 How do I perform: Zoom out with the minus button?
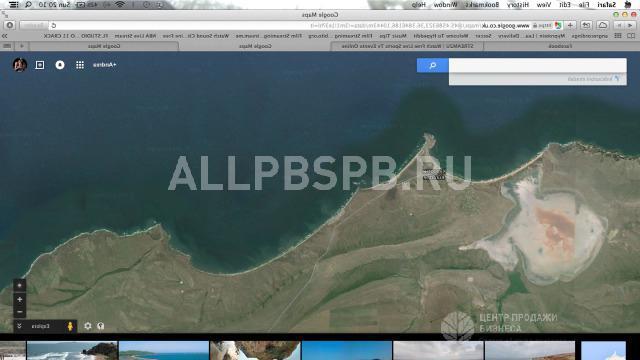[x=20, y=312]
